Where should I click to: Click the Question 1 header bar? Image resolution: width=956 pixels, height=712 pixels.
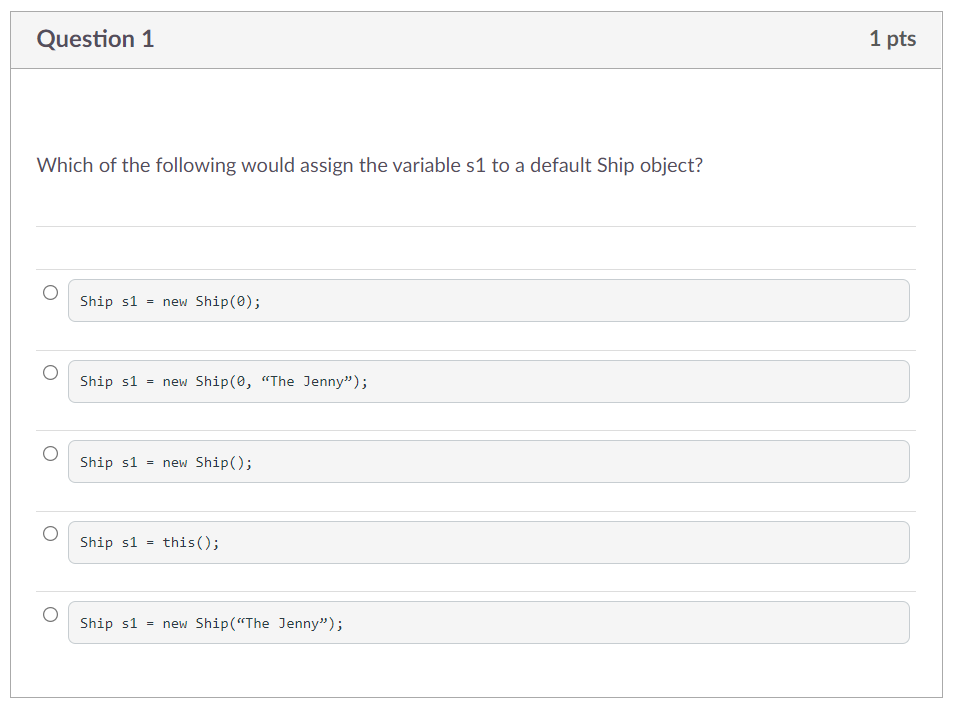pyautogui.click(x=477, y=39)
